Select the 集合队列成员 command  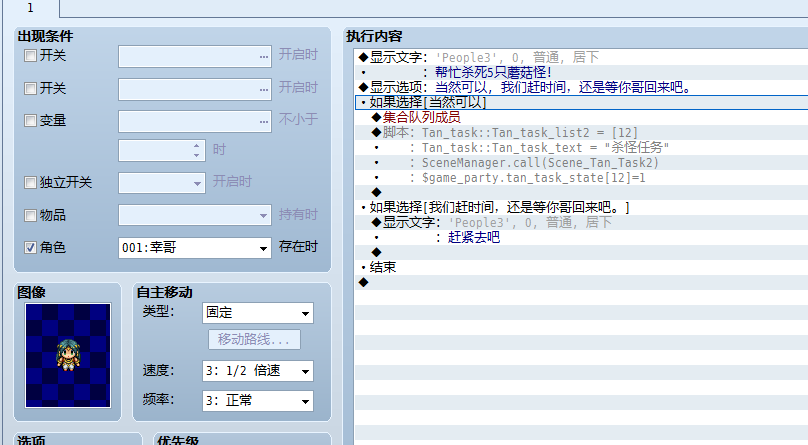(581, 117)
